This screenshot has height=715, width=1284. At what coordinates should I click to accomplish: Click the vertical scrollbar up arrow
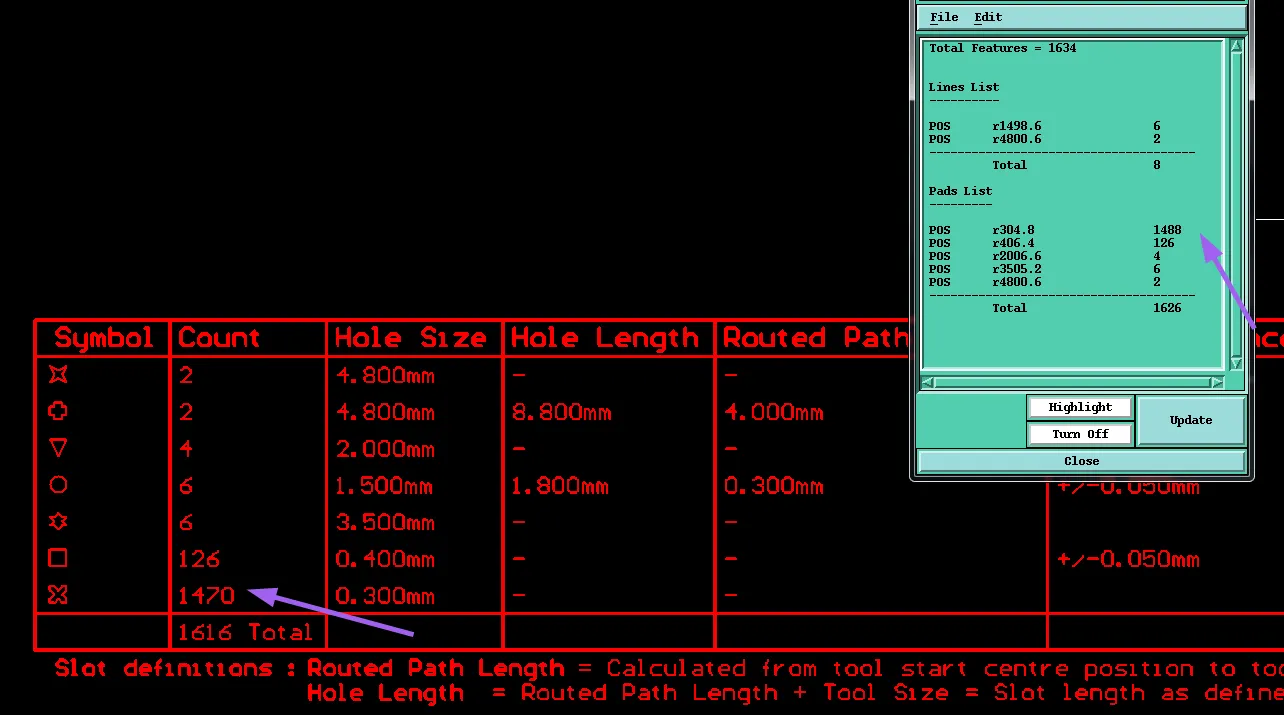[x=1236, y=46]
